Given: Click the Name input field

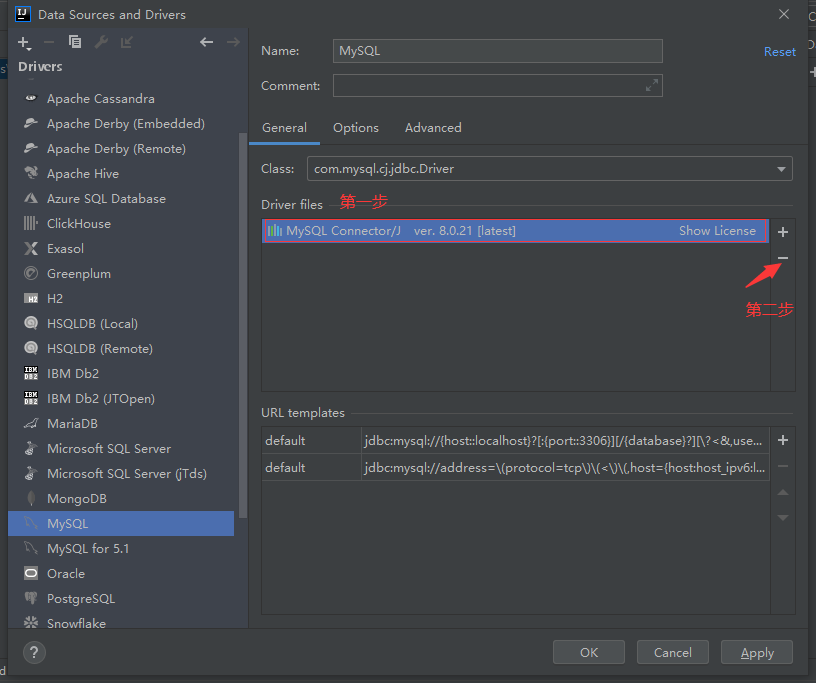Looking at the screenshot, I should [498, 51].
